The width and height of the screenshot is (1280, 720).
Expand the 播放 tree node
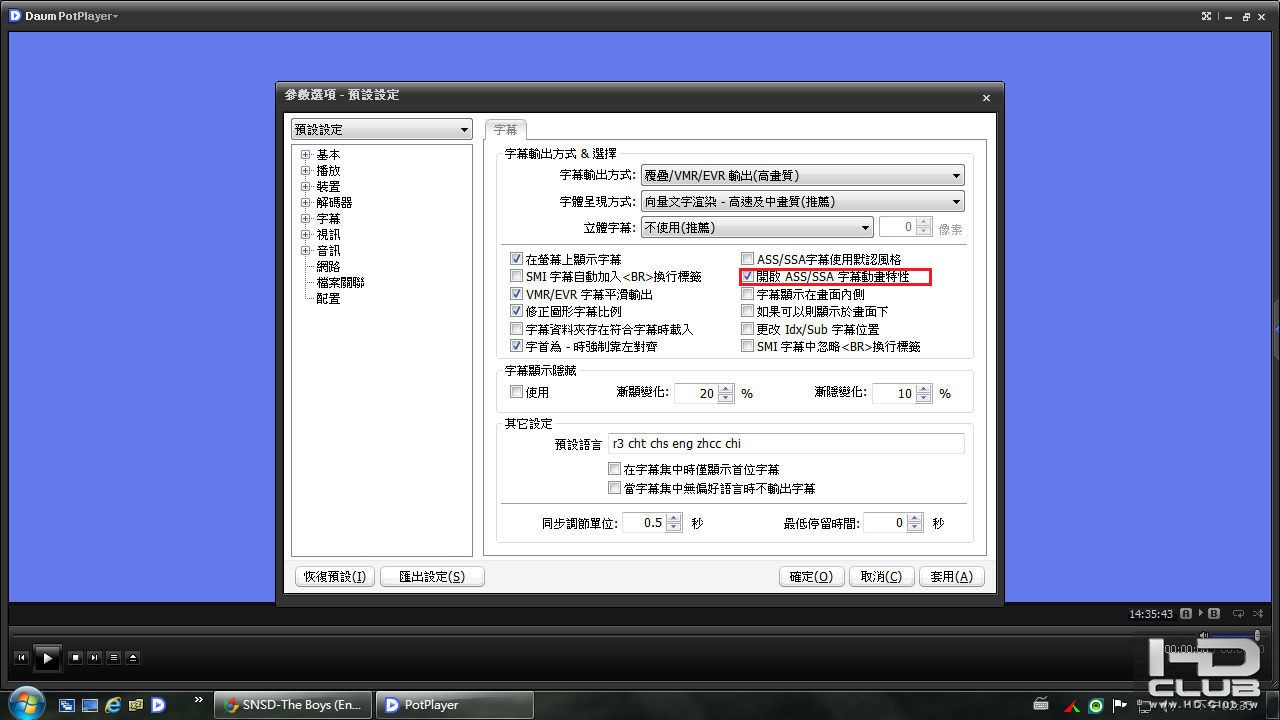tap(306, 171)
